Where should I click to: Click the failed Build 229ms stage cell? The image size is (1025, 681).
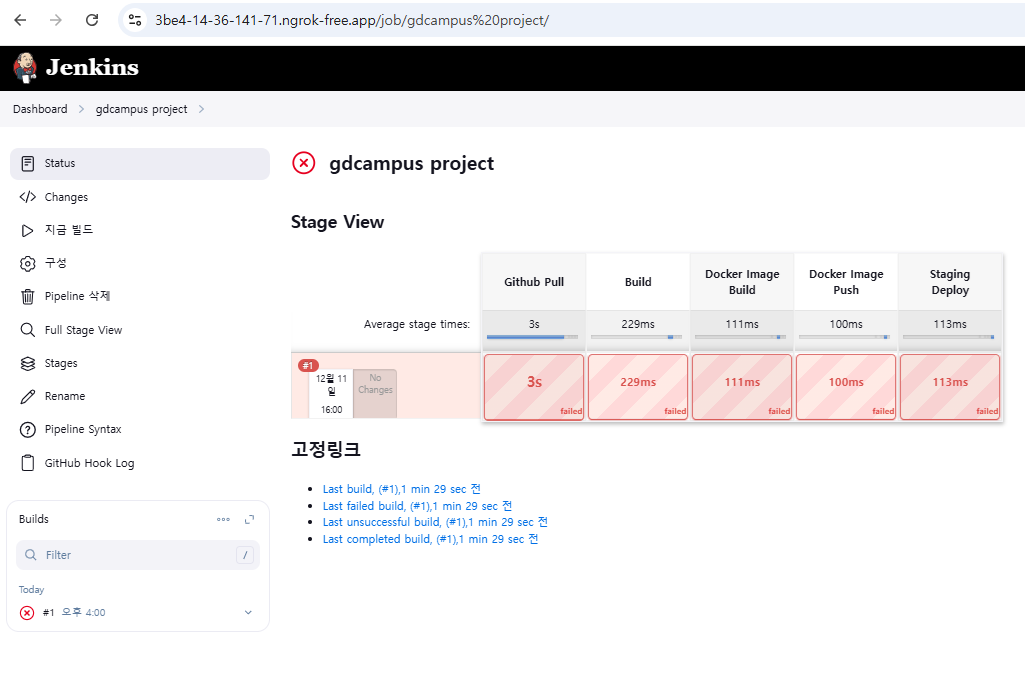pyautogui.click(x=638, y=387)
